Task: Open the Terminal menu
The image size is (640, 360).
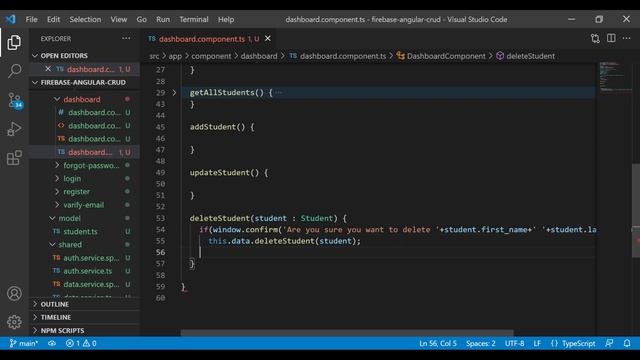Action: pos(194,19)
